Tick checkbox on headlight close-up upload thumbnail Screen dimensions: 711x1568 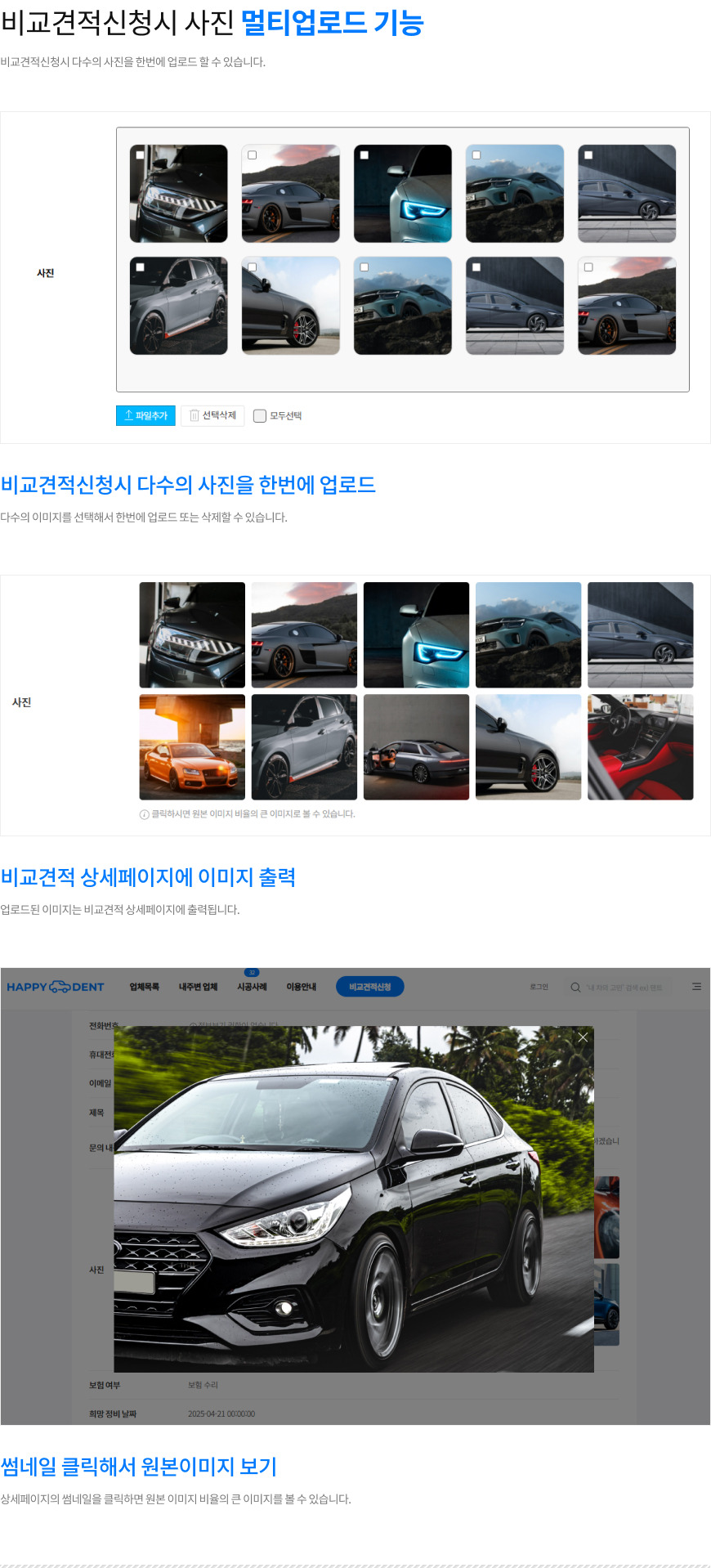(x=140, y=155)
